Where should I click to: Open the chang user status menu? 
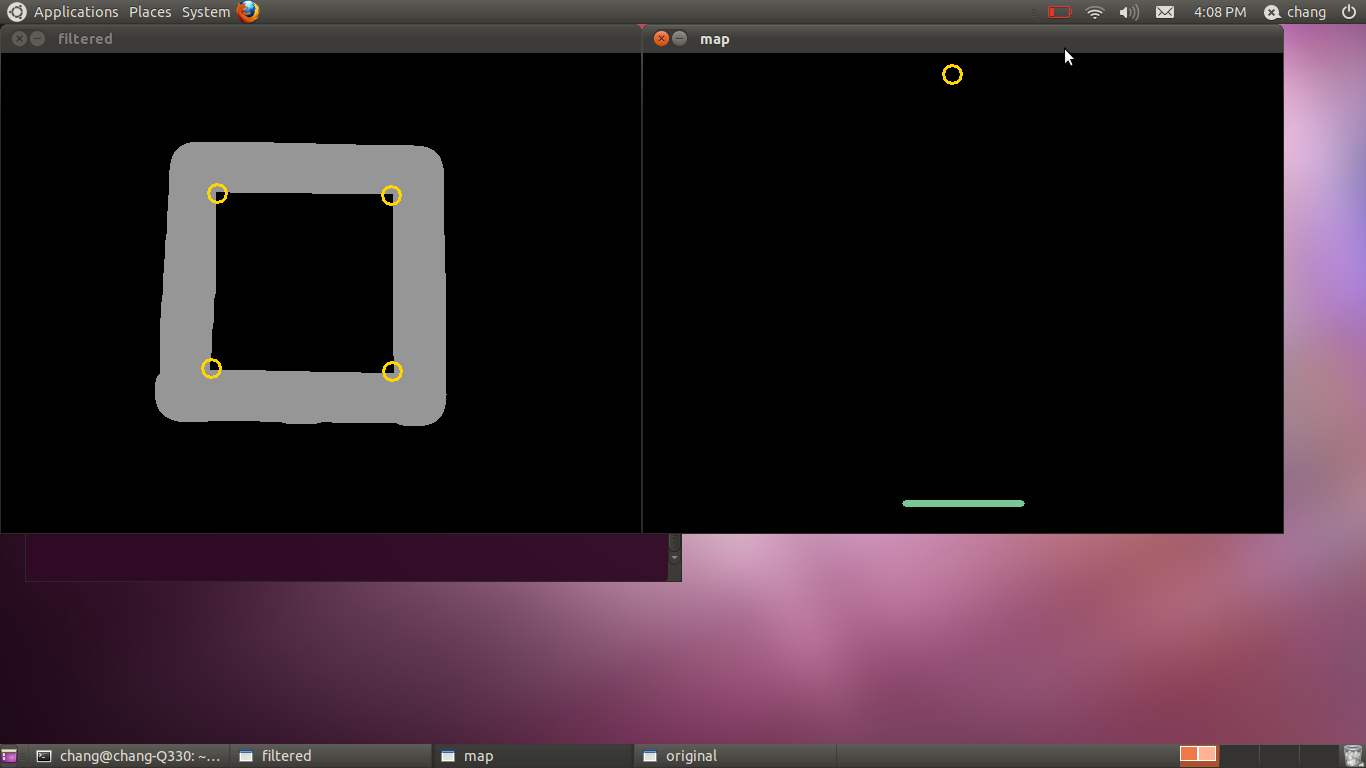pyautogui.click(x=1295, y=12)
